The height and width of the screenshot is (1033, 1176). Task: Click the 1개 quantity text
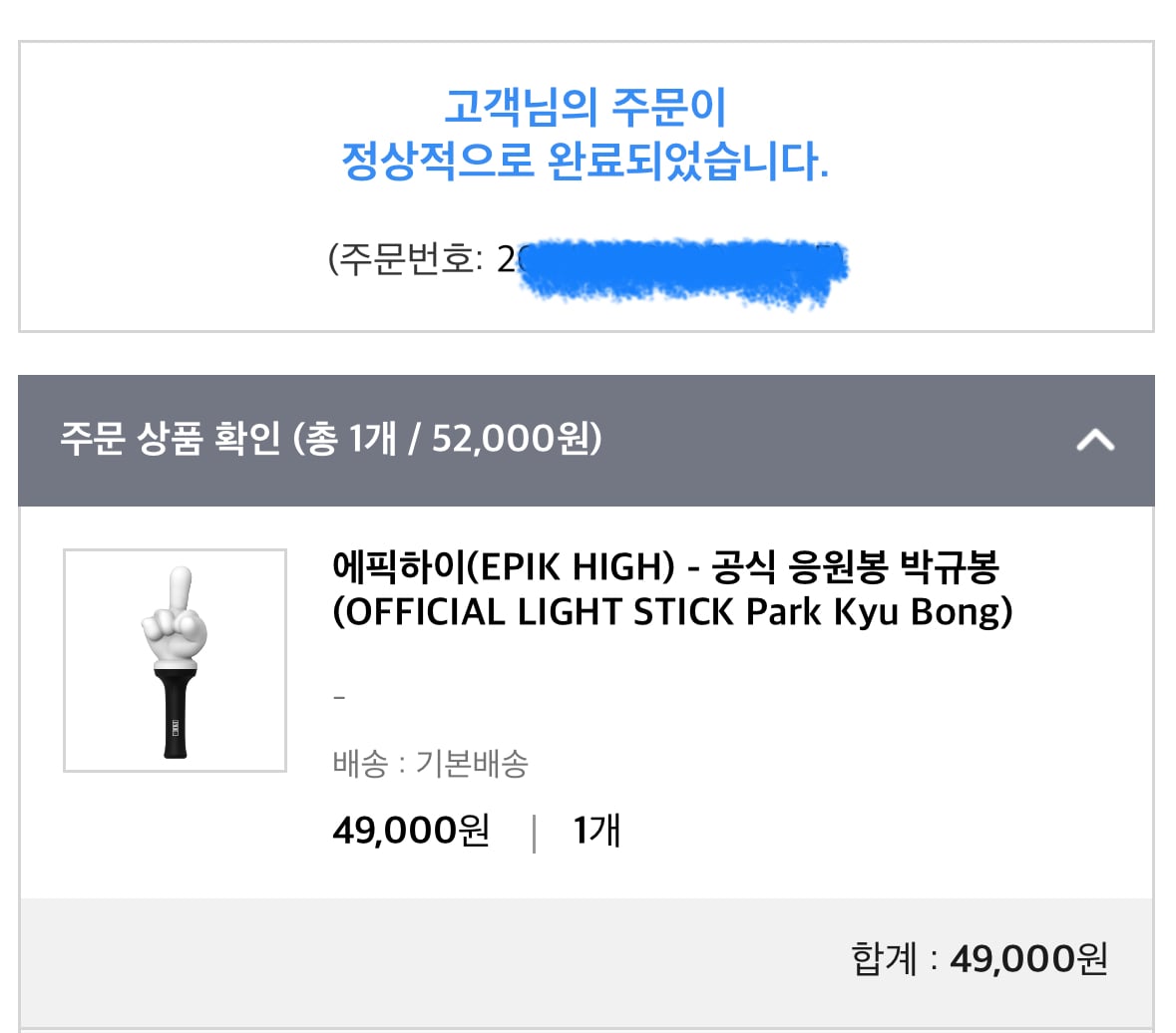596,831
